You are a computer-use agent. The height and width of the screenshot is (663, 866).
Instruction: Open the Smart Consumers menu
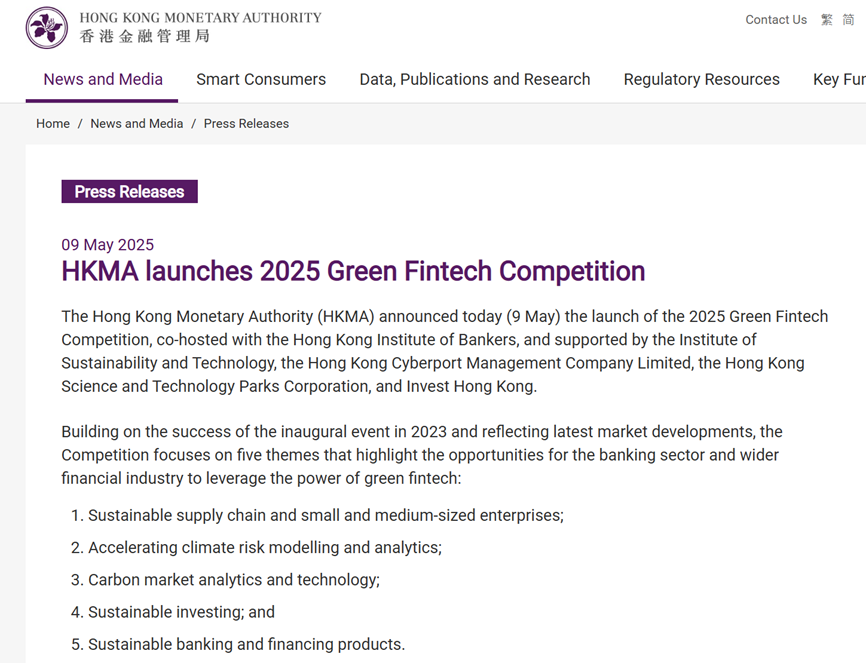pos(261,79)
